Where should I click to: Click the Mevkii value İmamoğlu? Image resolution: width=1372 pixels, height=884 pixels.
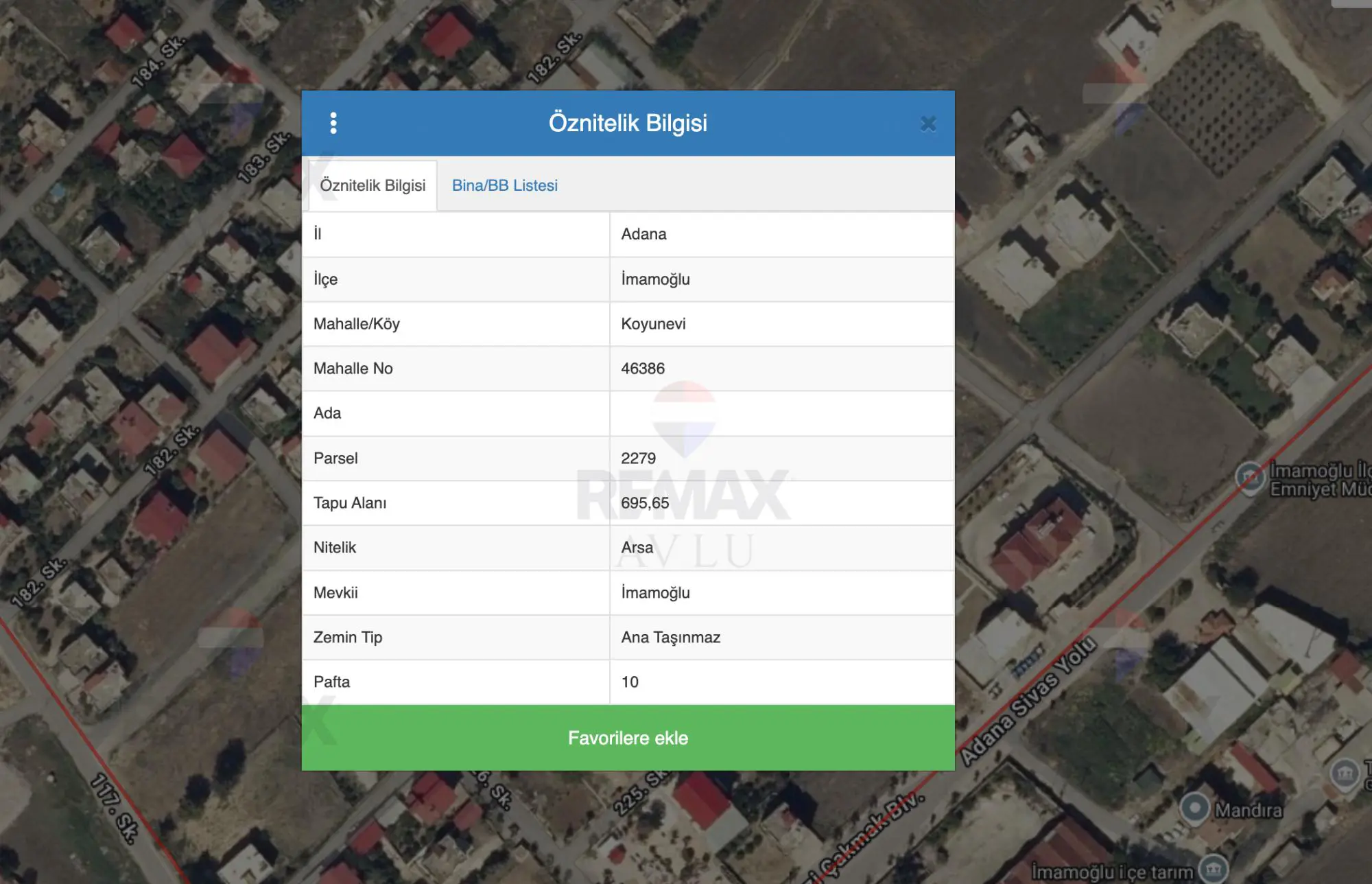pyautogui.click(x=655, y=592)
